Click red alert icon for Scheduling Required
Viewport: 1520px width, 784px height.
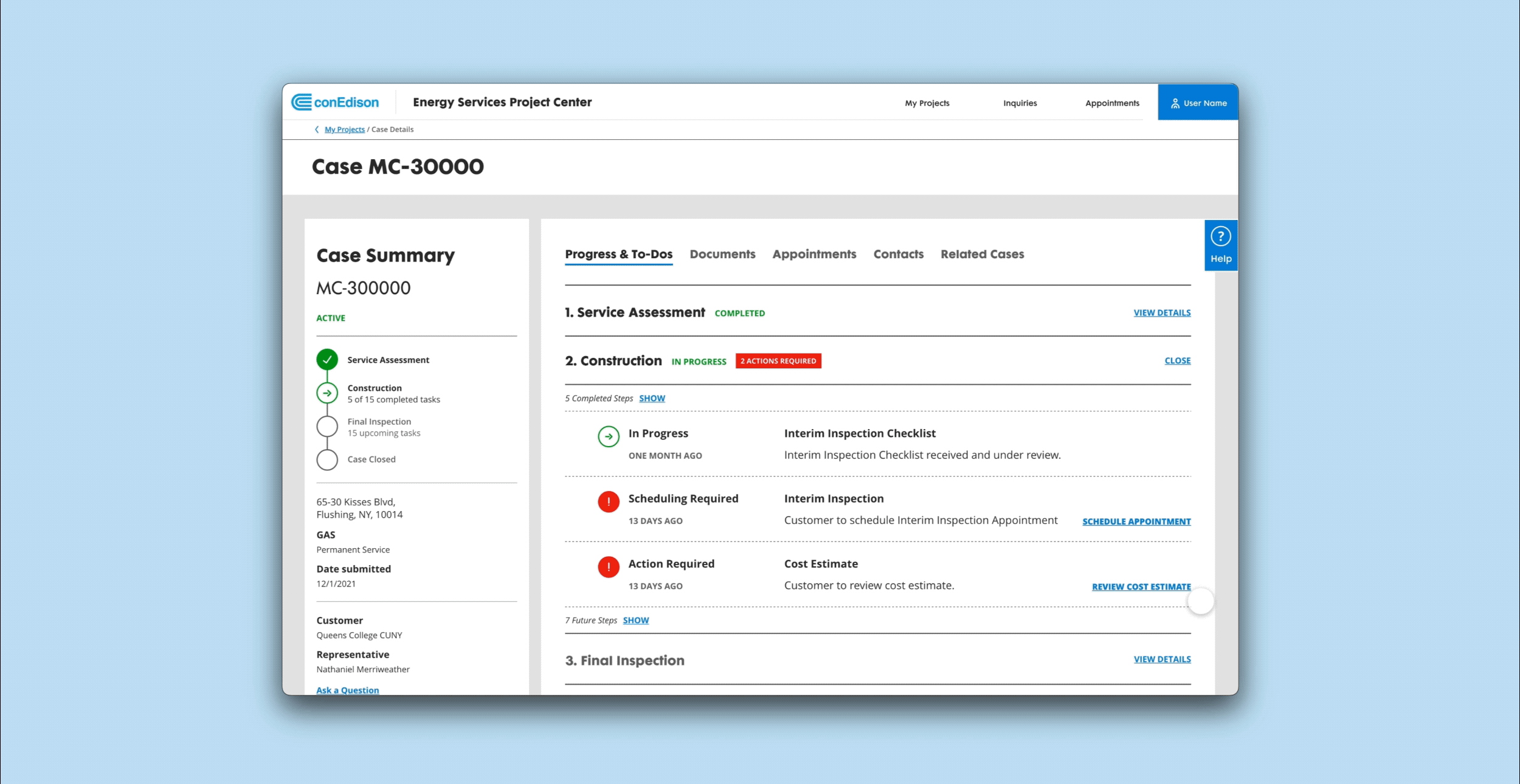click(608, 502)
